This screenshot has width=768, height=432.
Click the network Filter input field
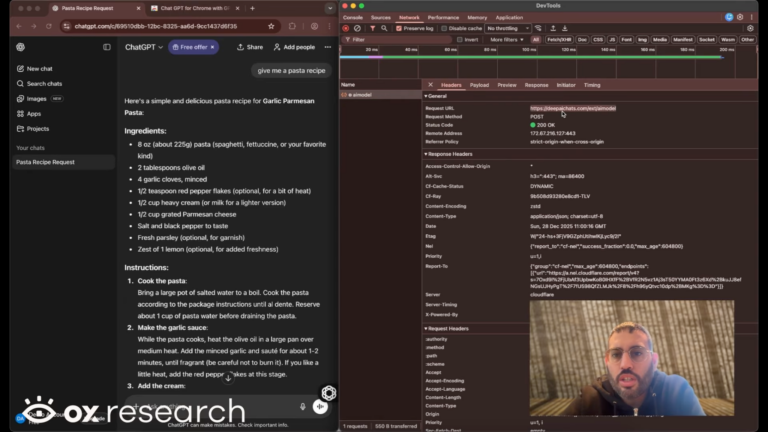pos(397,40)
